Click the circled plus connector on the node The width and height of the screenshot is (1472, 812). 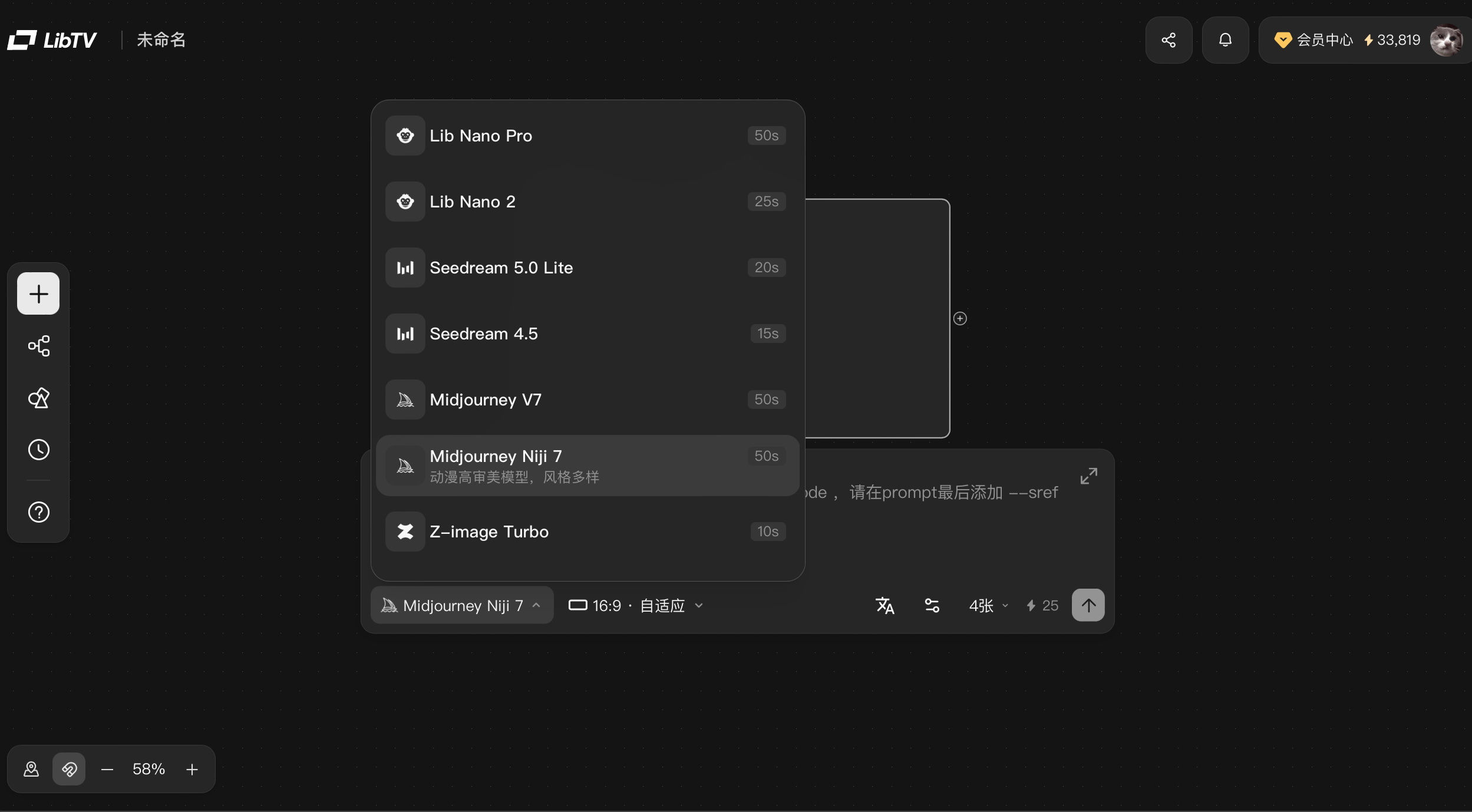(x=960, y=318)
